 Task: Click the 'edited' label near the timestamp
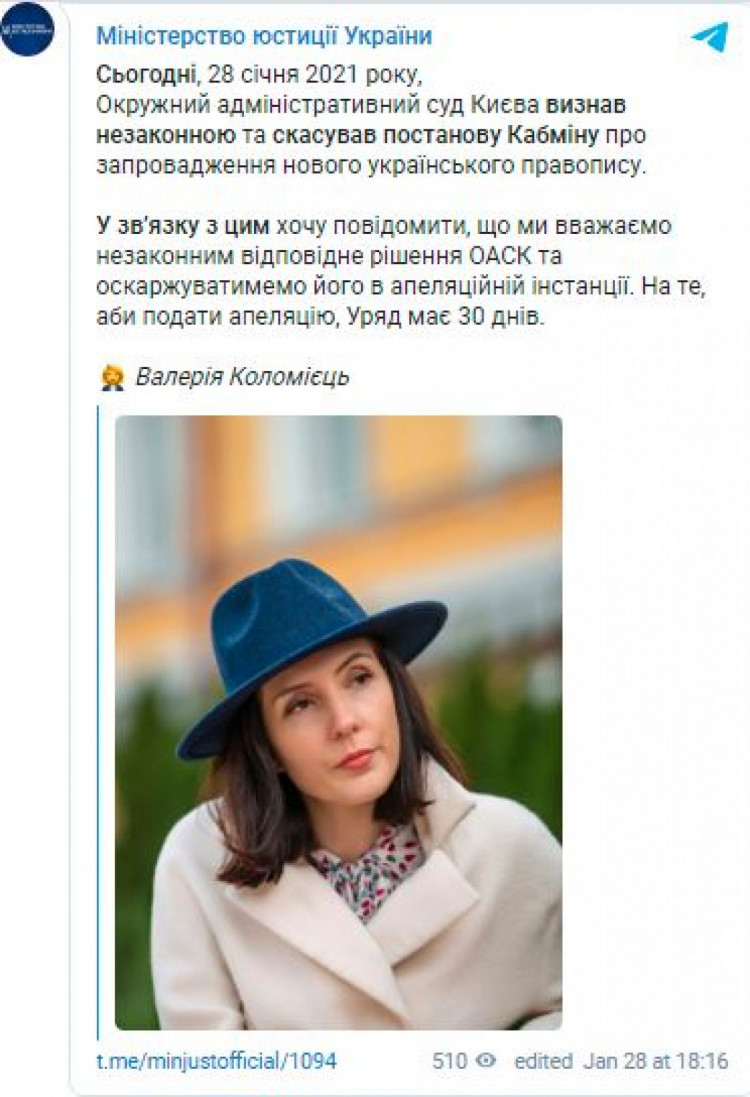pos(544,1061)
